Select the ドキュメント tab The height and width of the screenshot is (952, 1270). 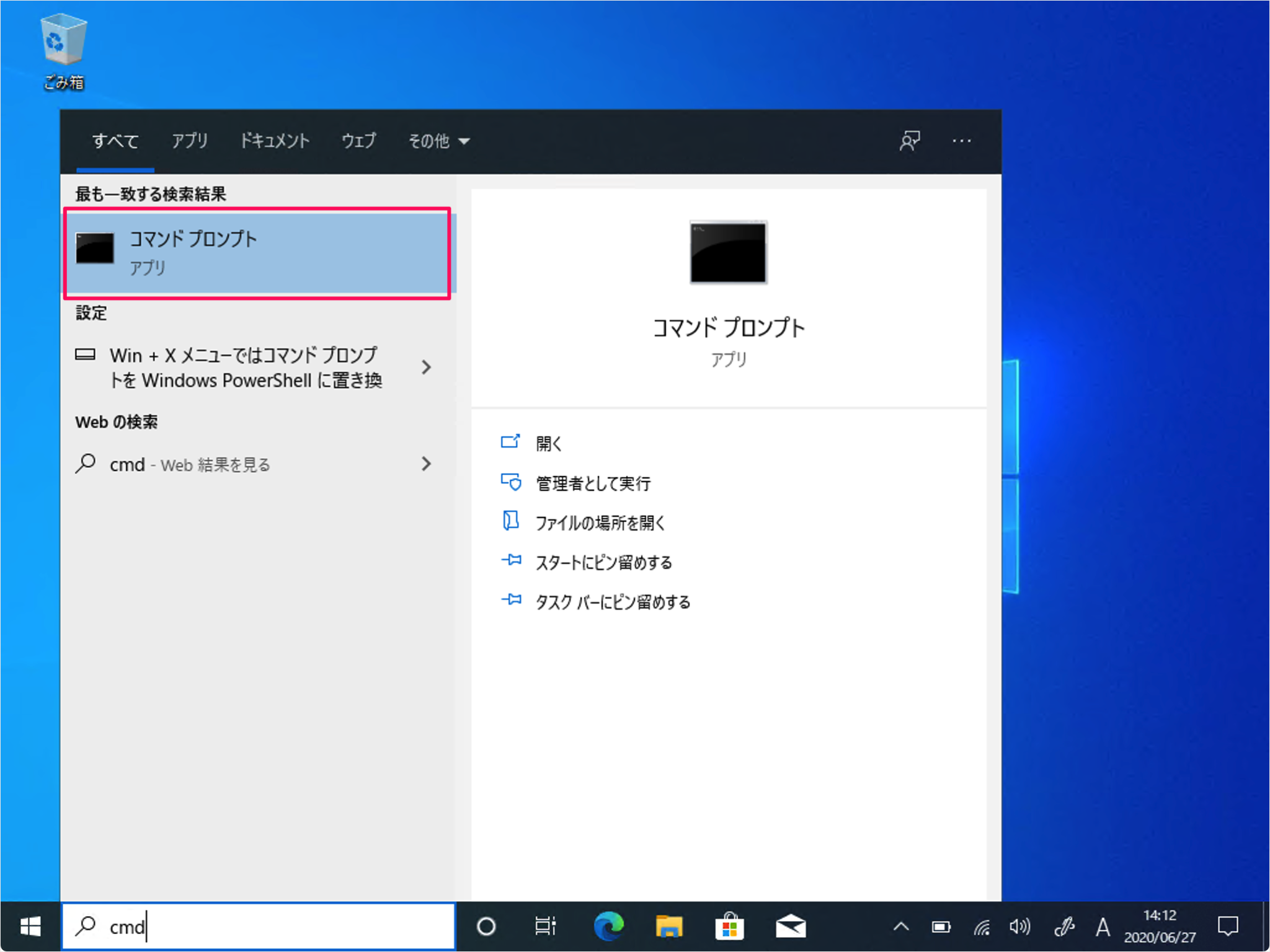pyautogui.click(x=275, y=141)
